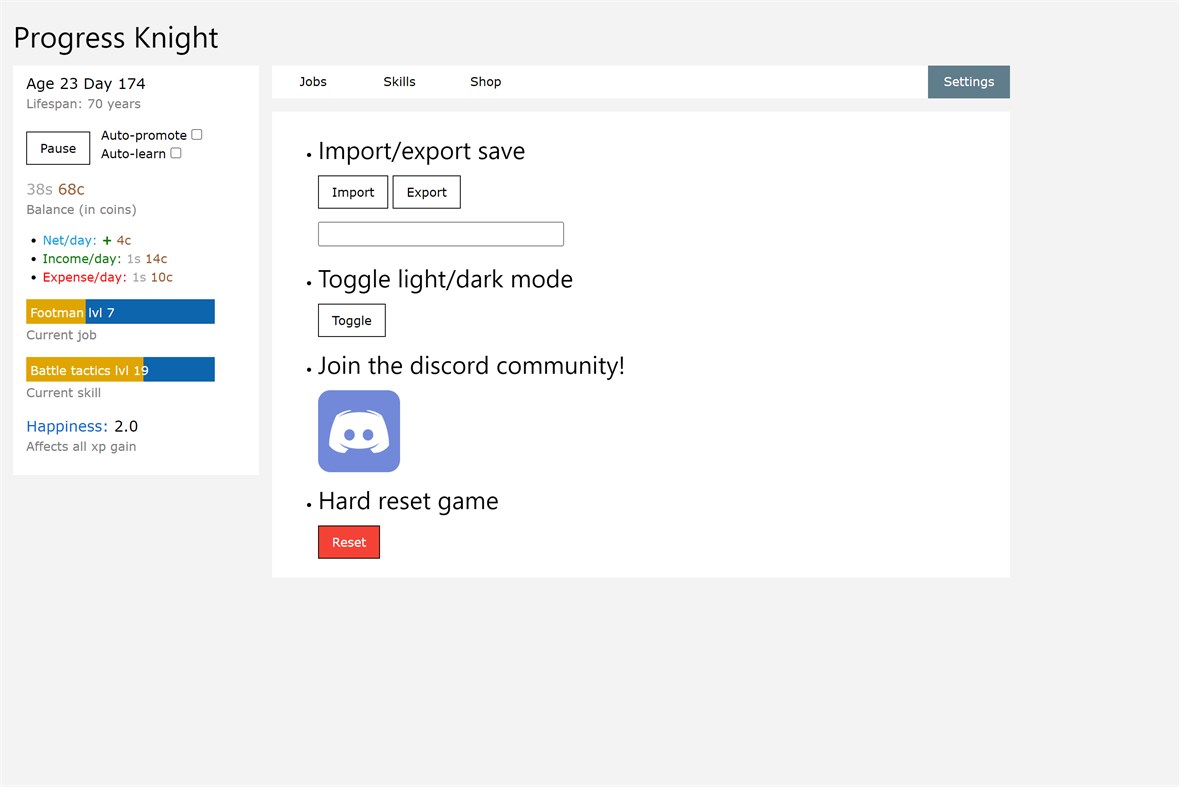Switch to the Jobs tab
Image resolution: width=1180 pixels, height=787 pixels.
coord(313,82)
